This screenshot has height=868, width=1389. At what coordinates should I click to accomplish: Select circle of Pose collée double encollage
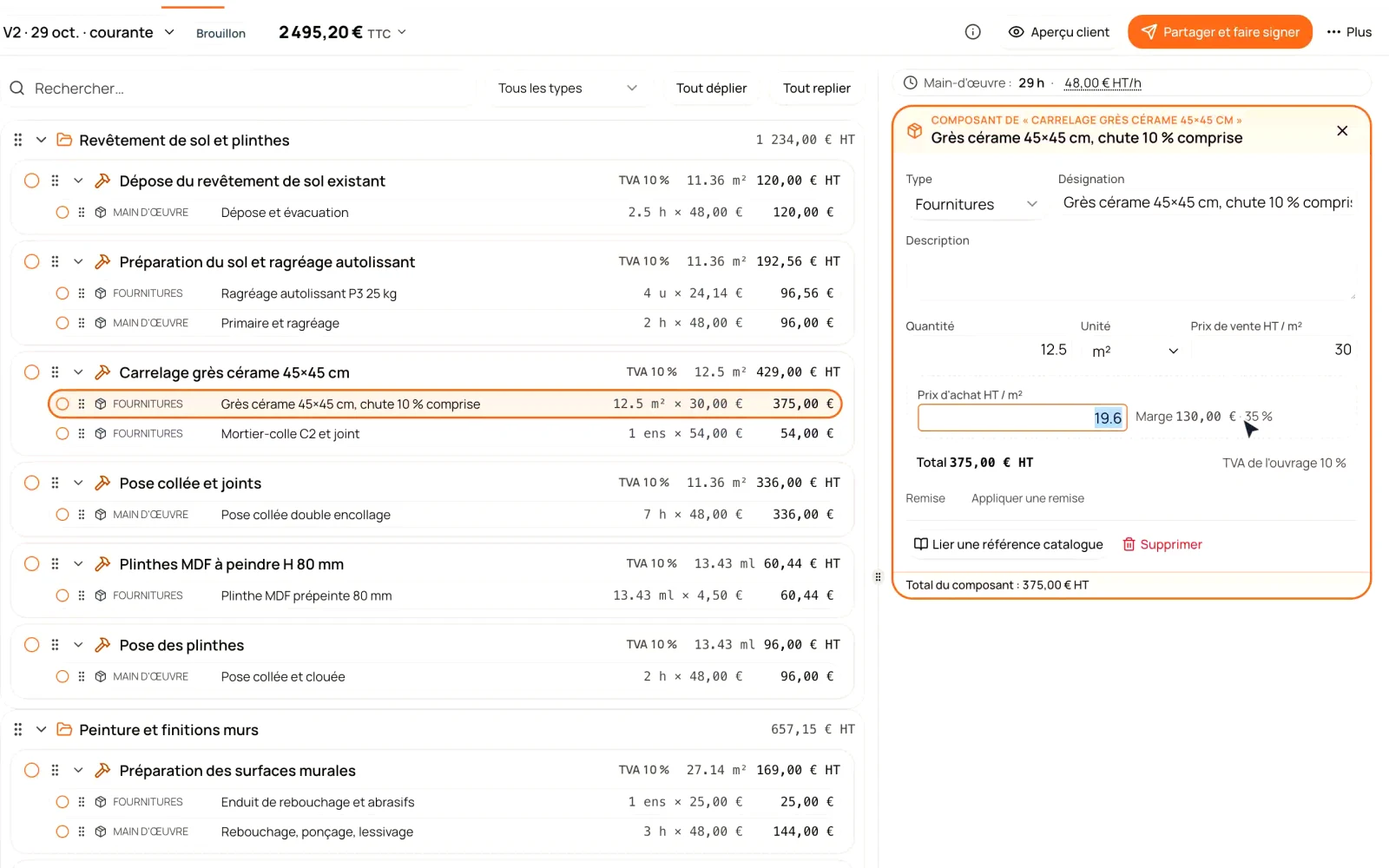(x=63, y=515)
